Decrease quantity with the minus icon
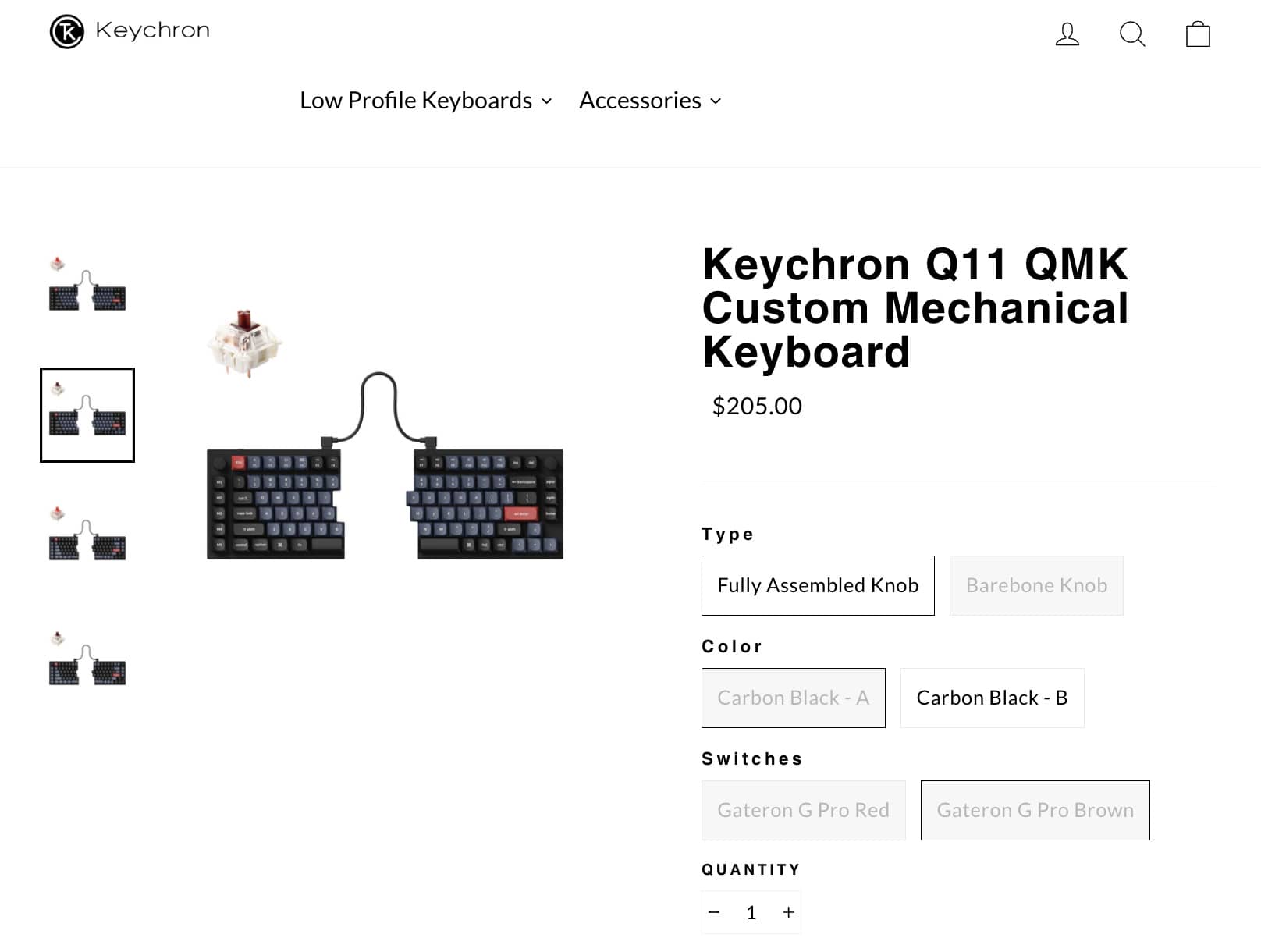 [714, 912]
